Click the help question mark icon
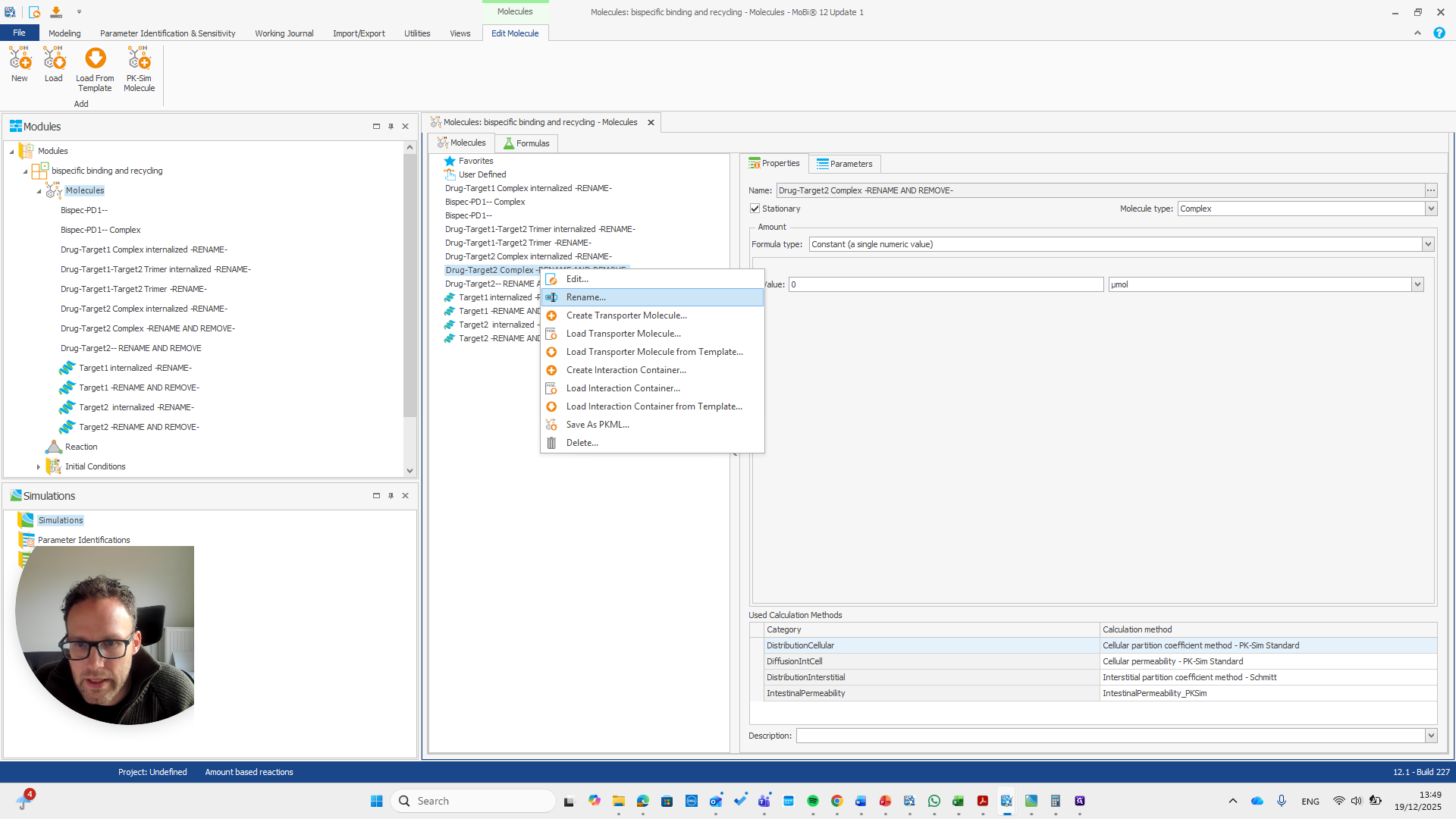This screenshot has height=819, width=1456. click(1439, 33)
